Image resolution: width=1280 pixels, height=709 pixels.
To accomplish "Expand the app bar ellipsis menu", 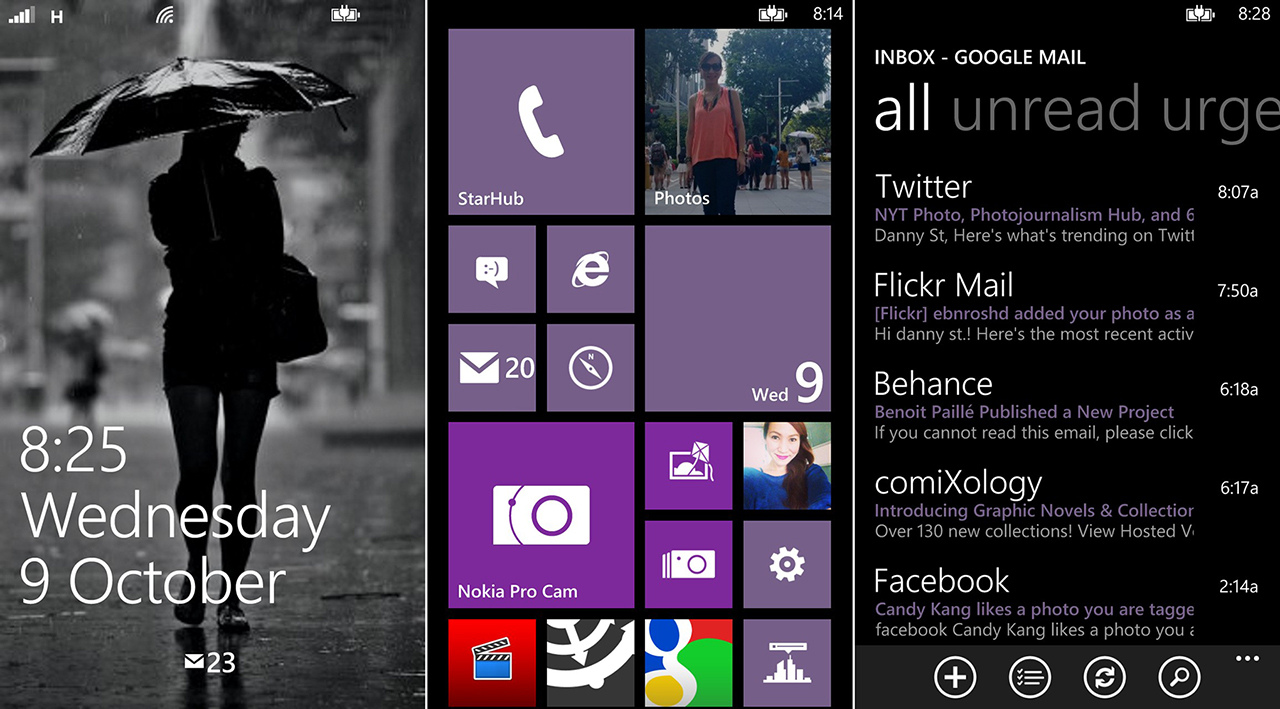I will point(1246,658).
